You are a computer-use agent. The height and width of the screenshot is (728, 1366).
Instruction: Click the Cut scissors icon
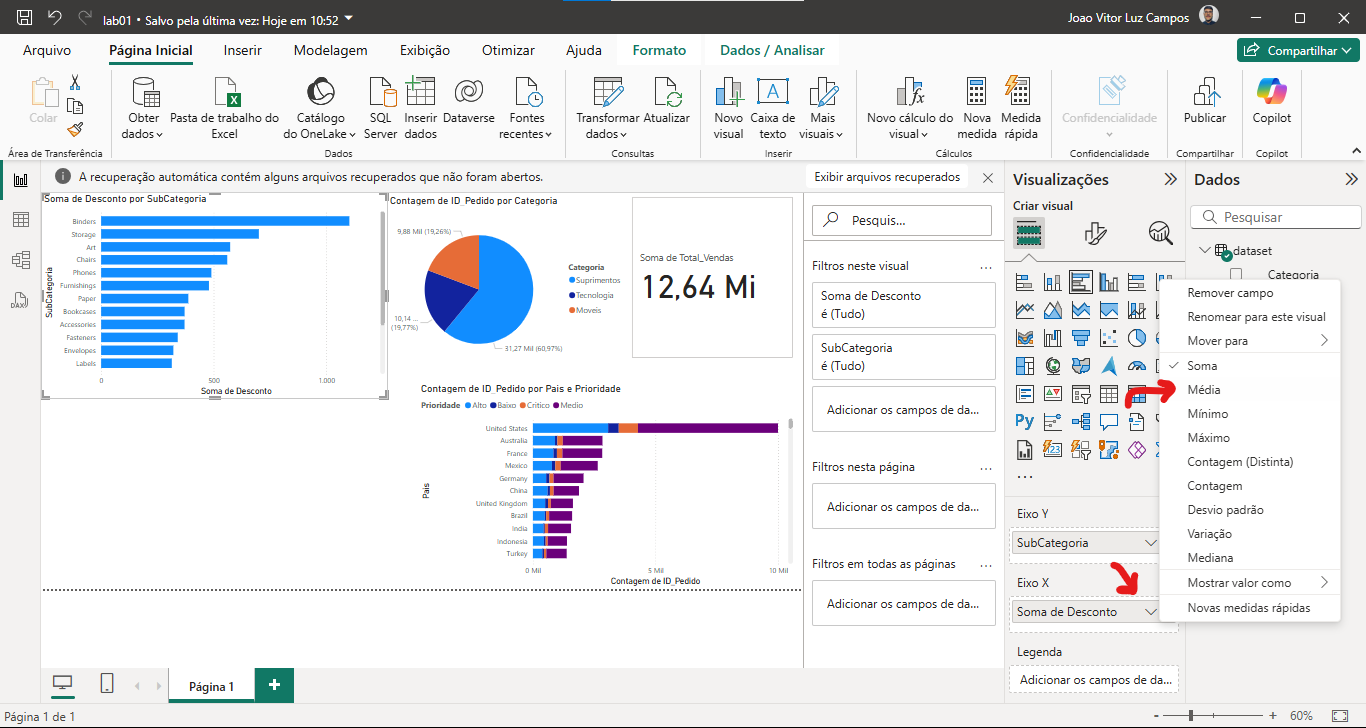(75, 83)
